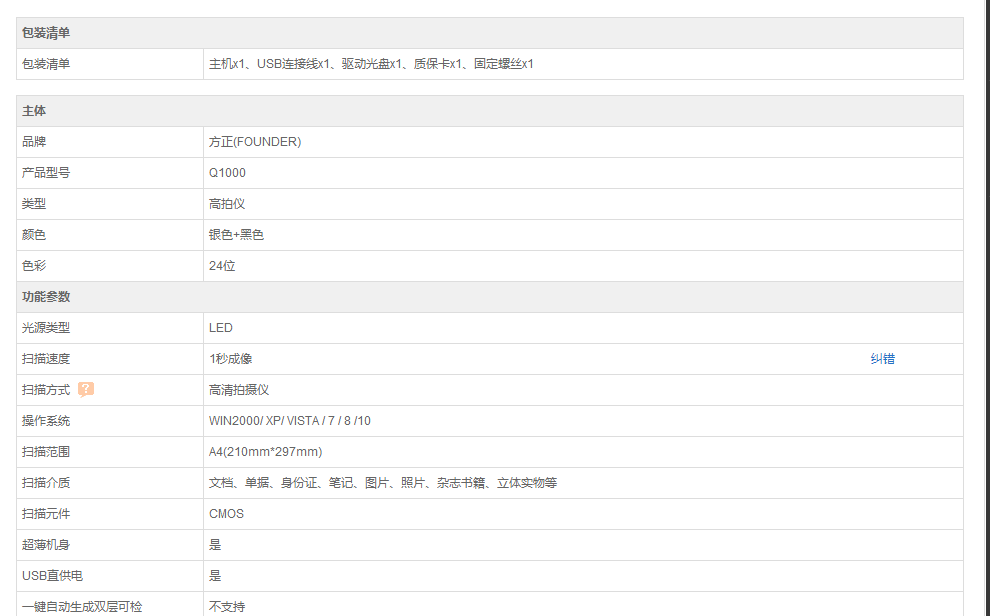Click the question mark icon beside 扫描方式
The image size is (990, 616).
[86, 389]
